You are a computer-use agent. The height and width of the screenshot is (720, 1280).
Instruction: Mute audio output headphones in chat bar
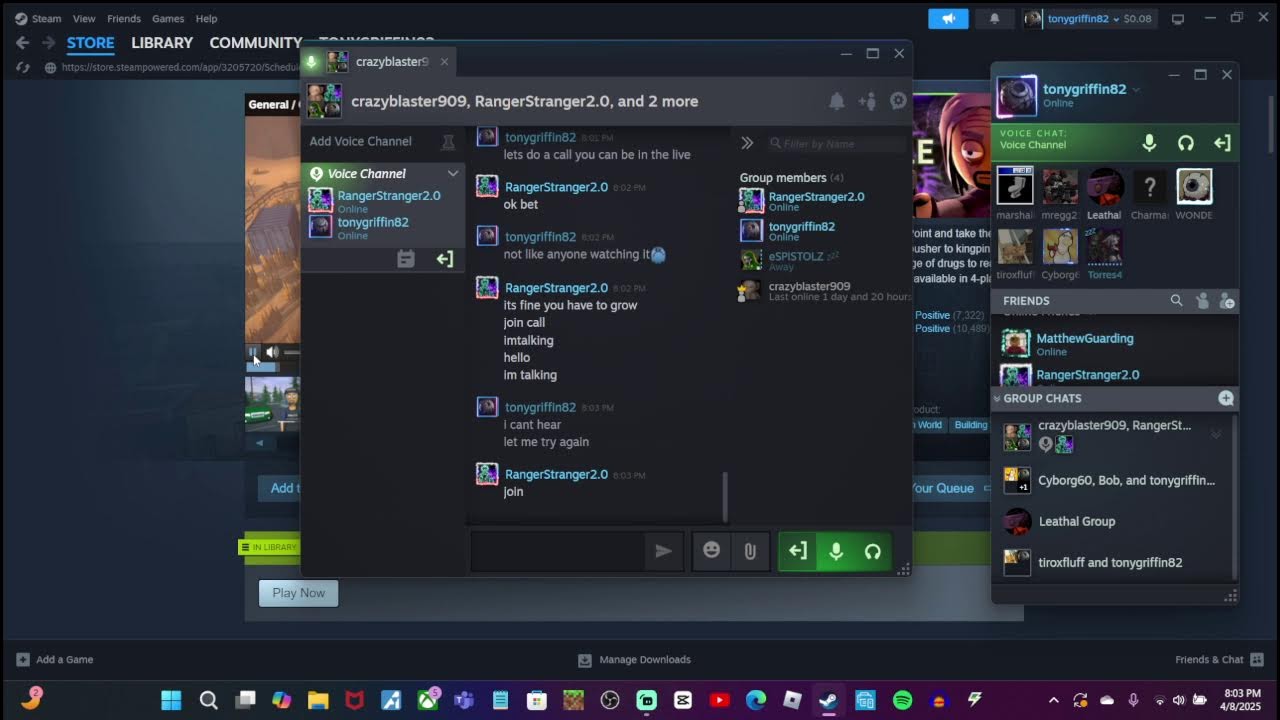click(873, 551)
